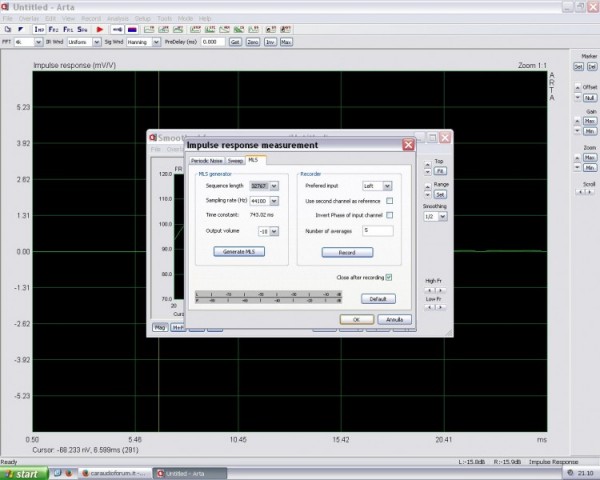Image resolution: width=600 pixels, height=480 pixels.
Task: Click Low Fr left arrow in Smoothed window
Action: click(430, 307)
